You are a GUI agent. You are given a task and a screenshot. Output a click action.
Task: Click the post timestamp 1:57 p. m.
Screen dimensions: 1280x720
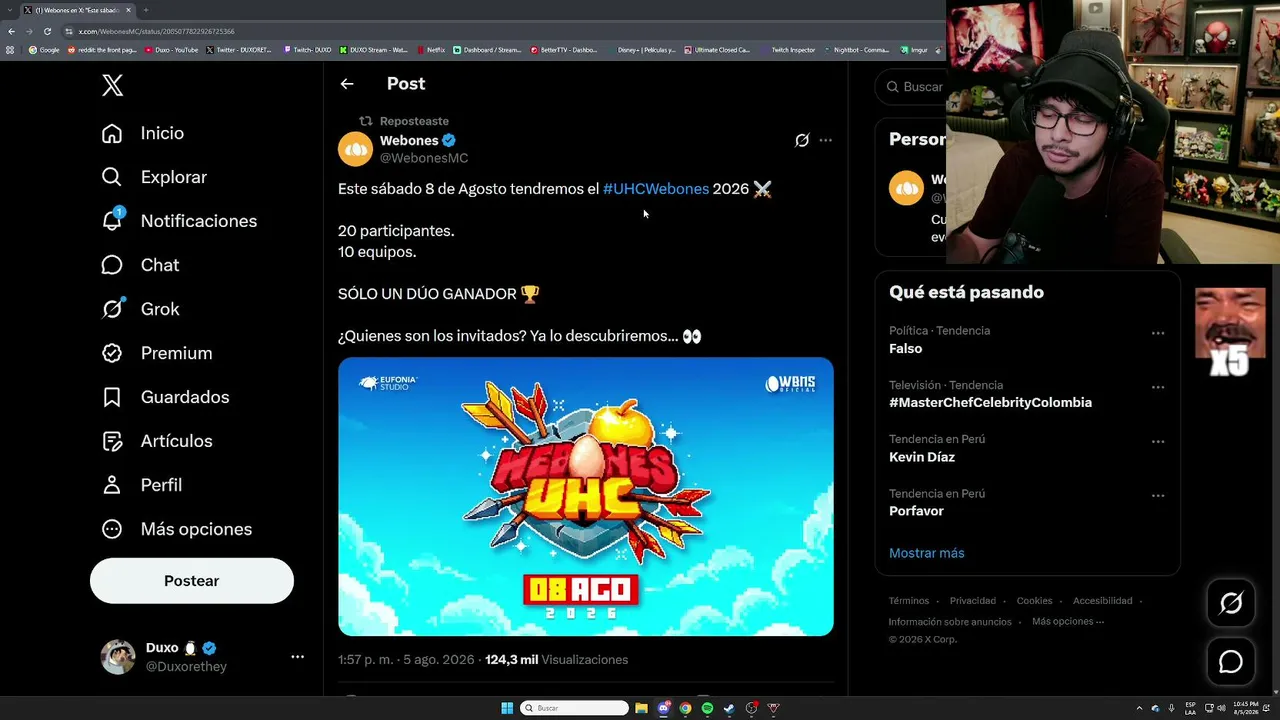click(x=406, y=660)
